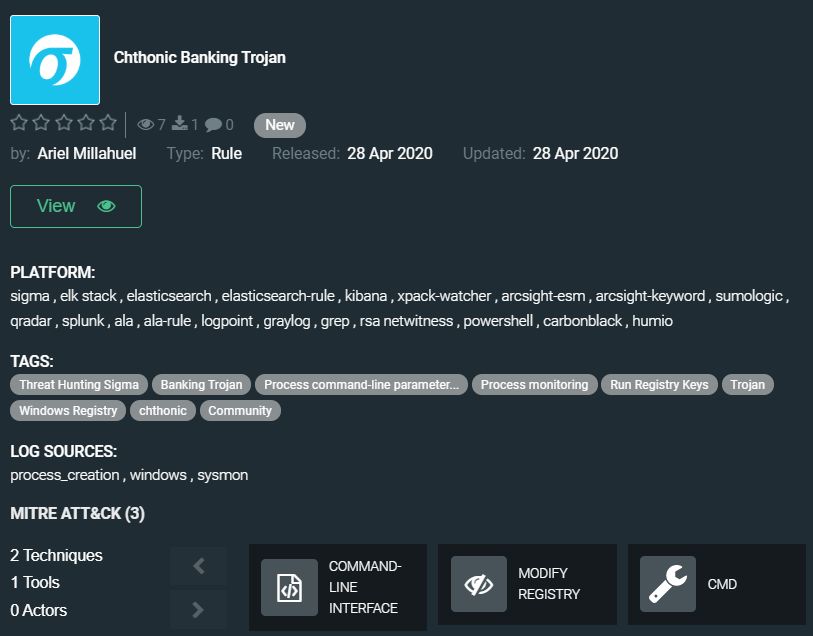The image size is (813, 636).
Task: Click the 1 Tools count
Action: pyautogui.click(x=35, y=583)
